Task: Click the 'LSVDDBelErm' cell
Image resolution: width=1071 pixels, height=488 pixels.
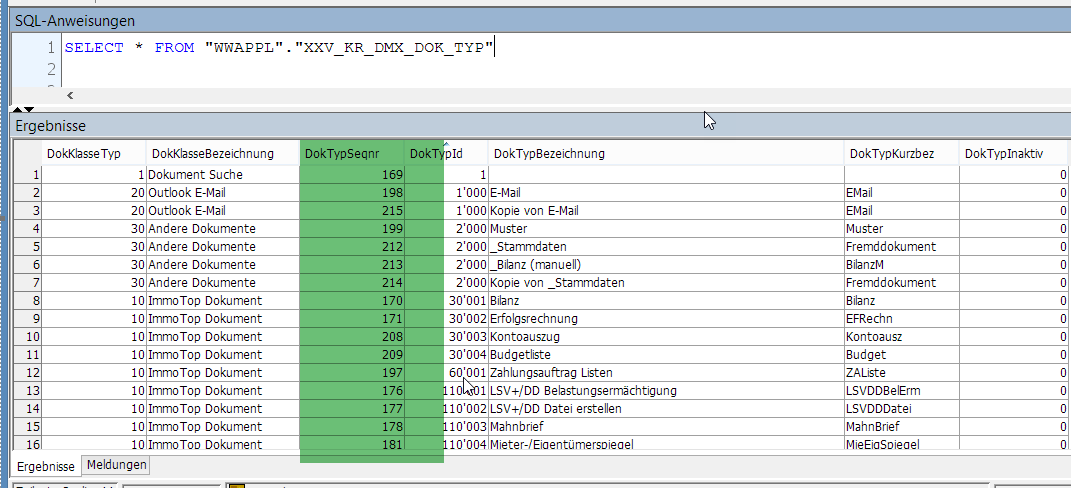Action: (902, 391)
